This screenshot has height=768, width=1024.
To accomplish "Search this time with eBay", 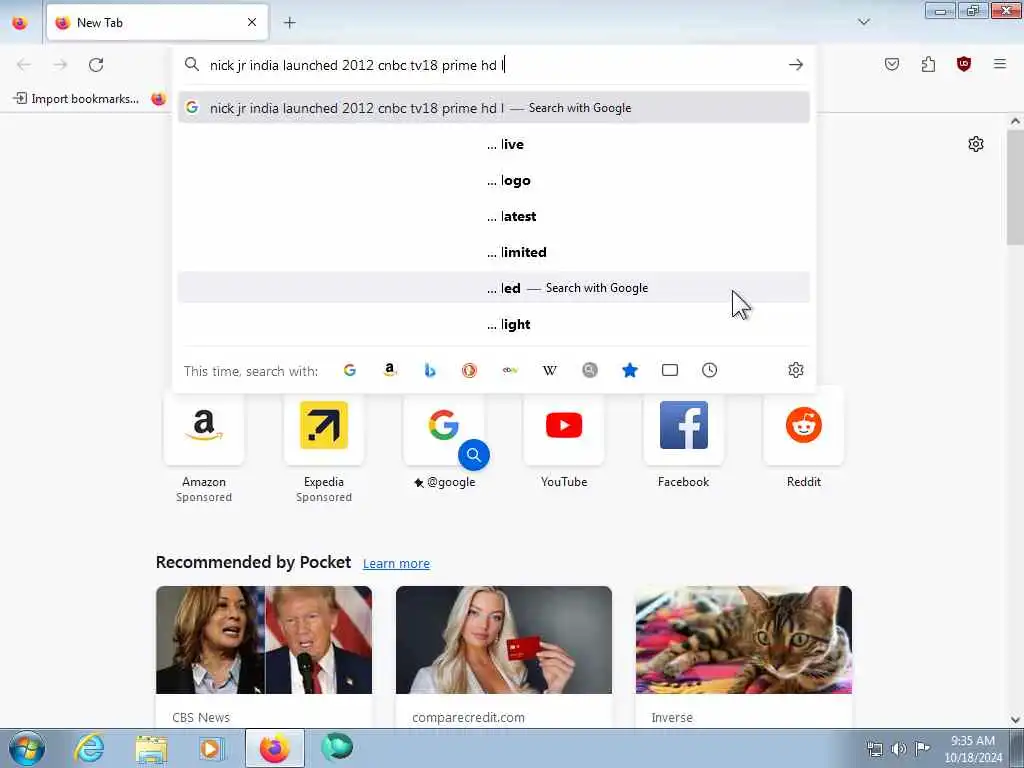I will [x=510, y=370].
